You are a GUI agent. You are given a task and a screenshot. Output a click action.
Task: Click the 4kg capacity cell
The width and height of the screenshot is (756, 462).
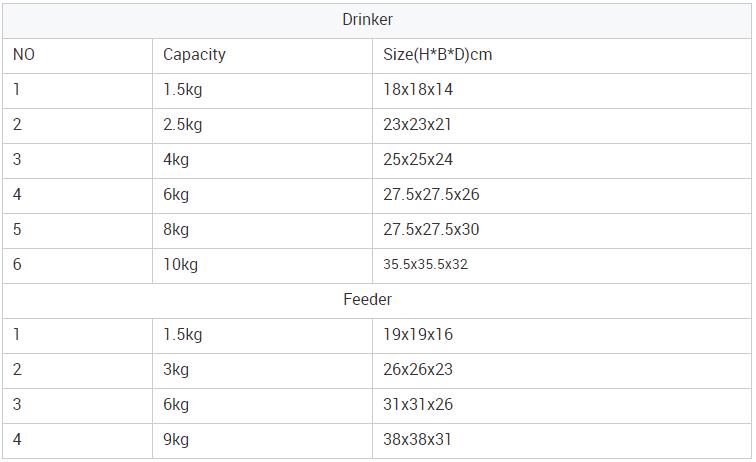[176, 160]
